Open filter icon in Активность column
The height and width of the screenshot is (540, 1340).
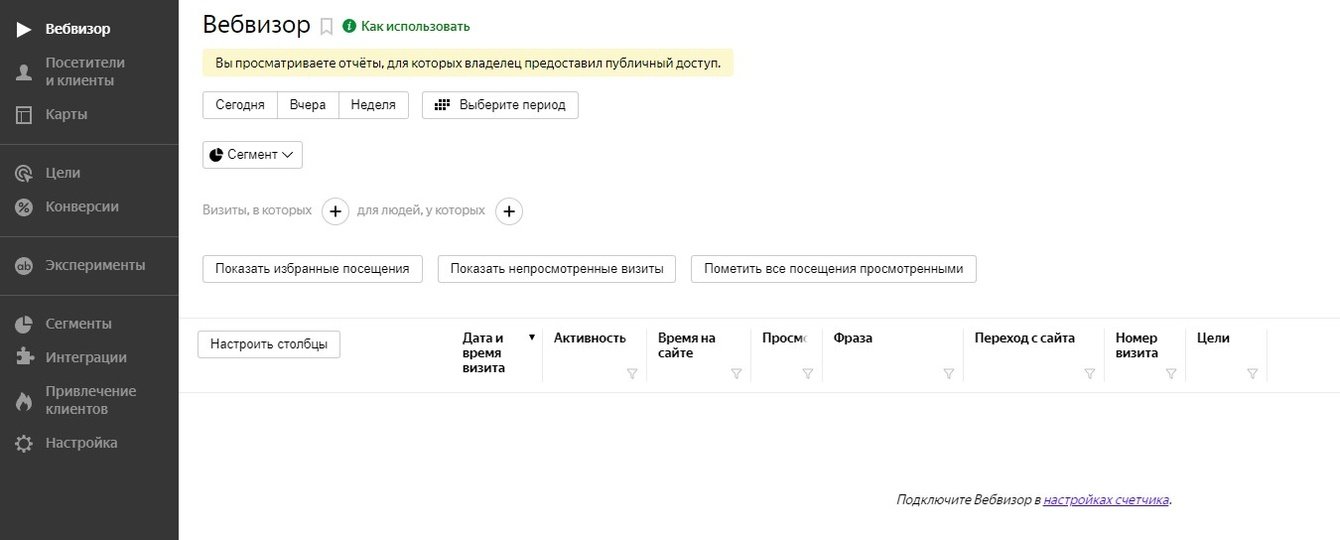[632, 374]
